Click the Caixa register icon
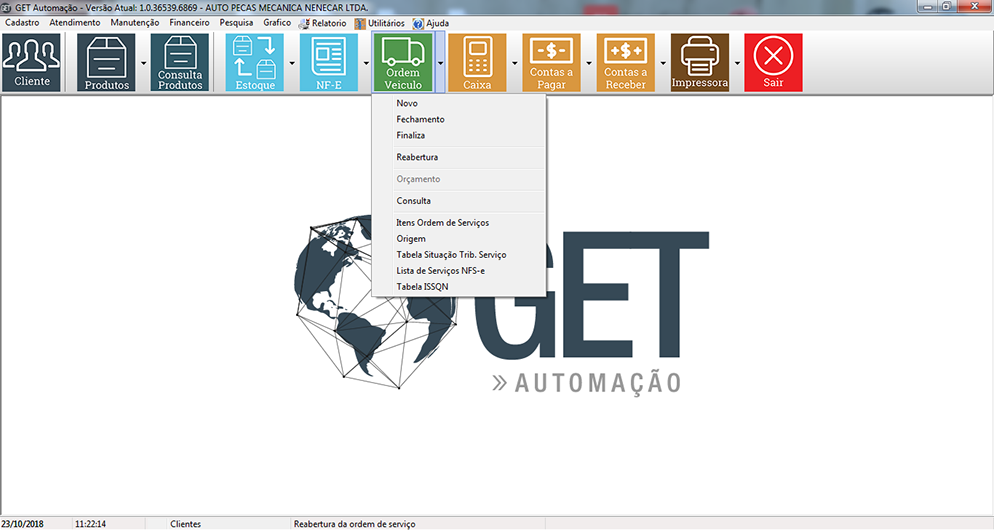The width and height of the screenshot is (994, 530). (x=477, y=62)
